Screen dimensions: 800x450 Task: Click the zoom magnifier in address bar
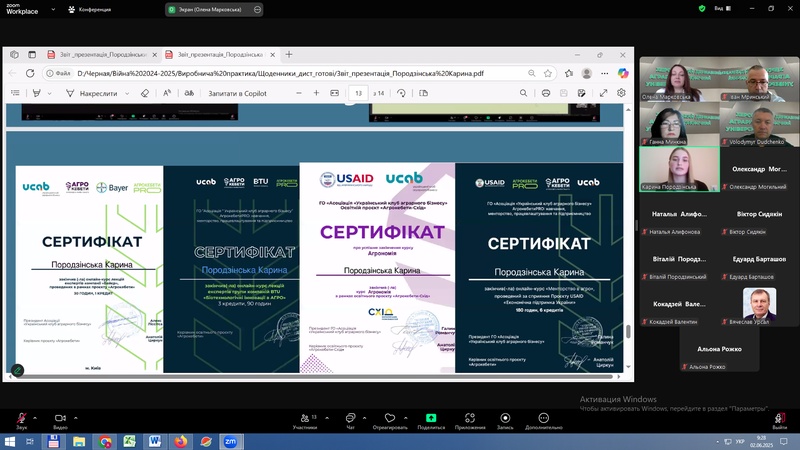(532, 73)
